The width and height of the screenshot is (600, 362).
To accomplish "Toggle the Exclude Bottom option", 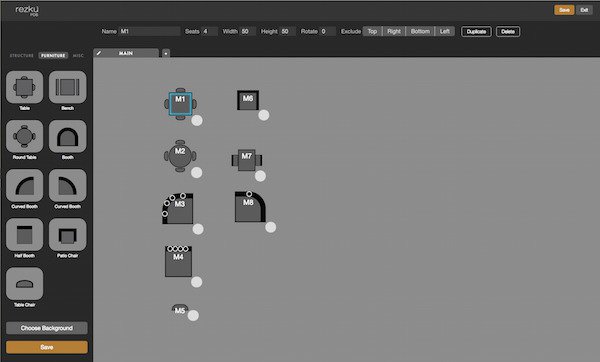I will 420,31.
